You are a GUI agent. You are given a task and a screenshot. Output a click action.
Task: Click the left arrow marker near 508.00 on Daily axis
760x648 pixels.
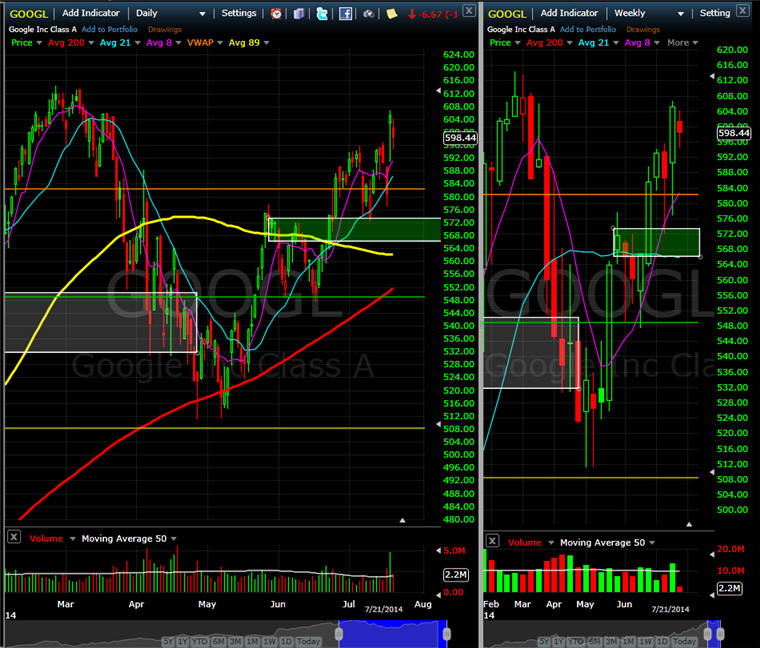click(439, 424)
